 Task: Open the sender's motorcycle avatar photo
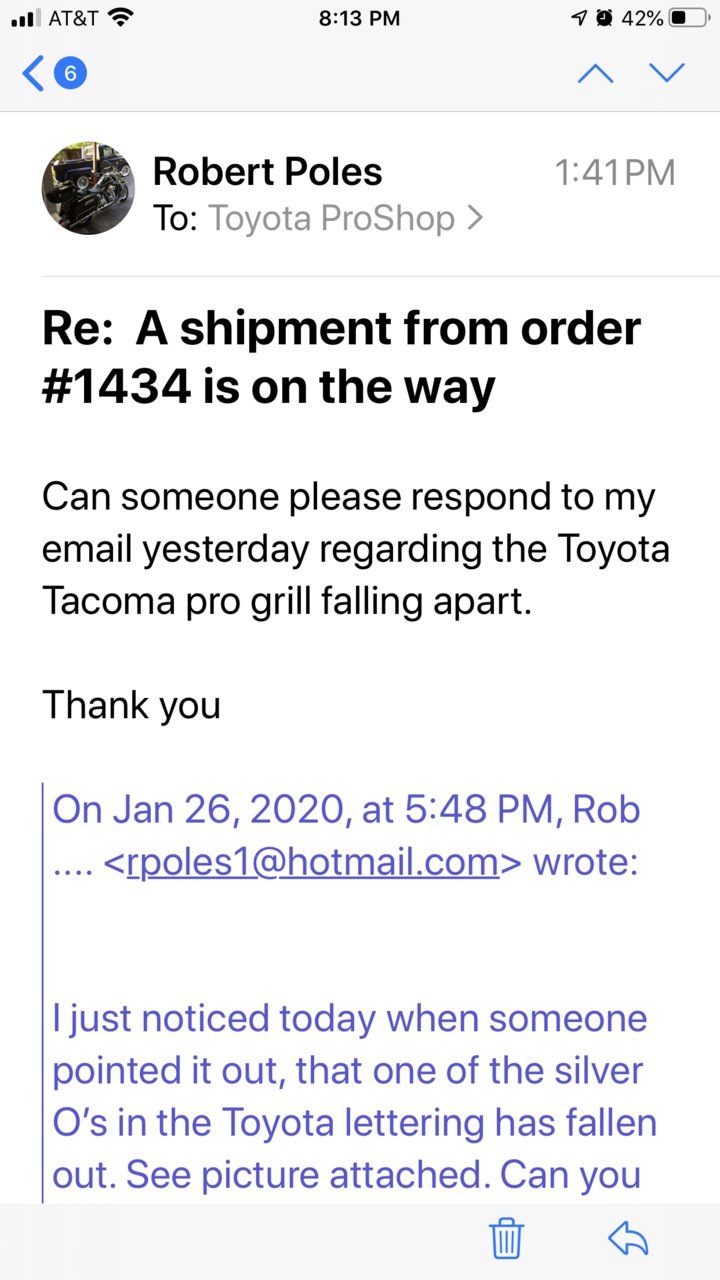click(x=88, y=187)
